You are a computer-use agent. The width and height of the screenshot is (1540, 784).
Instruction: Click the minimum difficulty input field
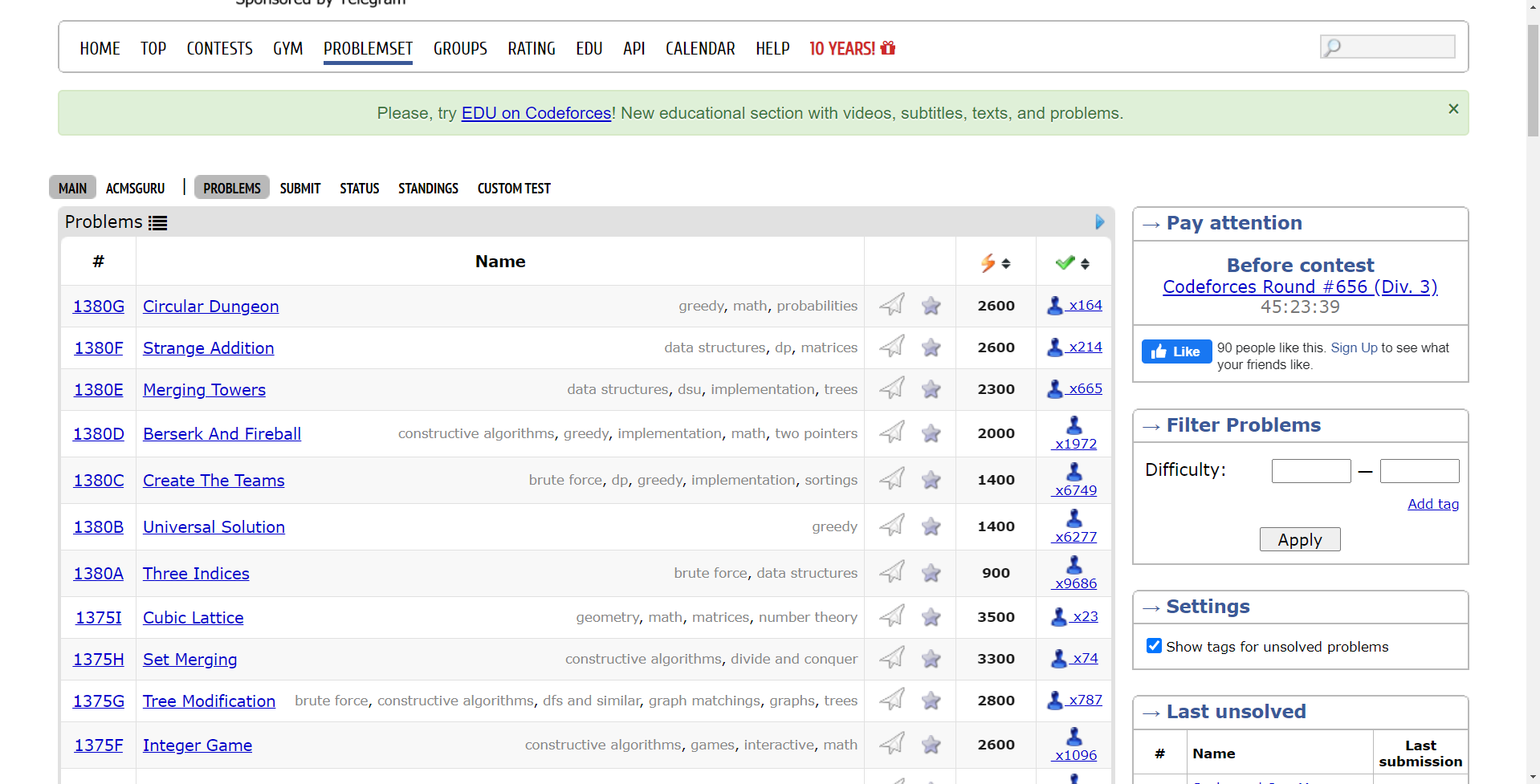click(x=1311, y=471)
